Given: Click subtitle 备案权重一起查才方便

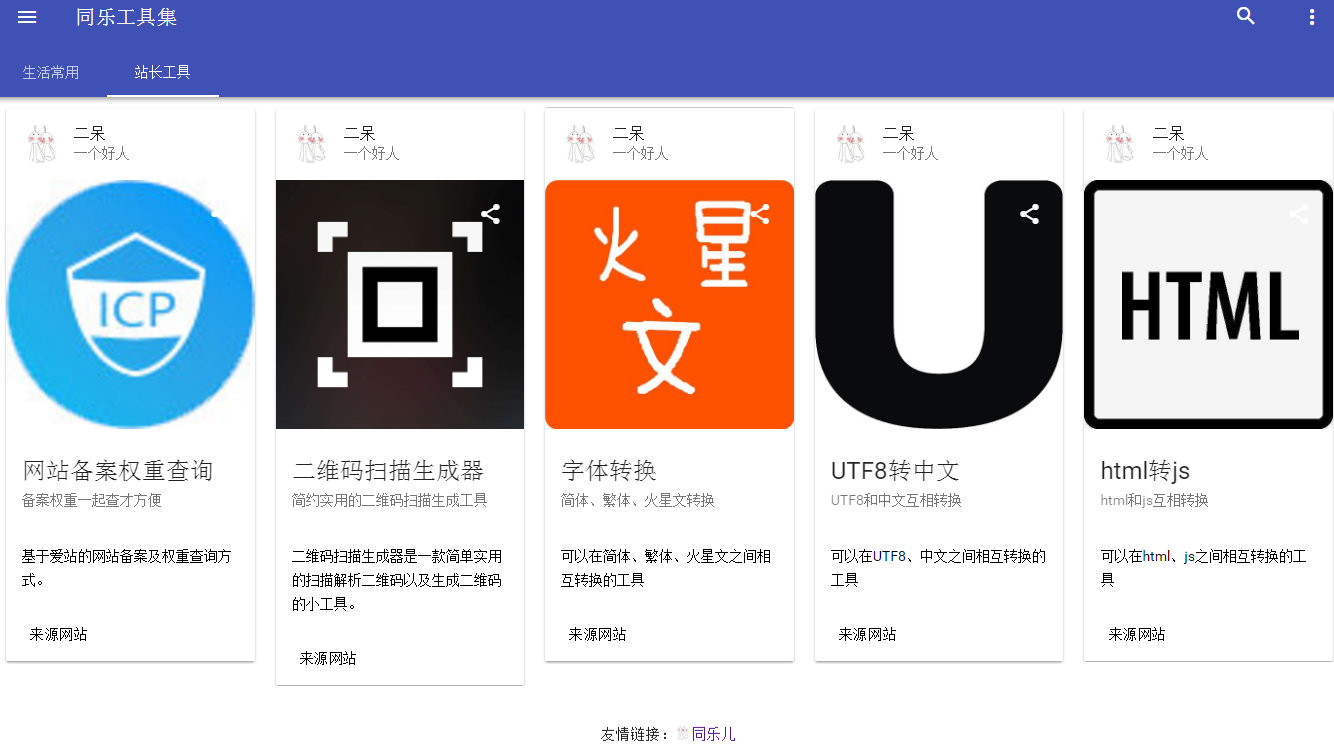Looking at the screenshot, I should (x=92, y=500).
